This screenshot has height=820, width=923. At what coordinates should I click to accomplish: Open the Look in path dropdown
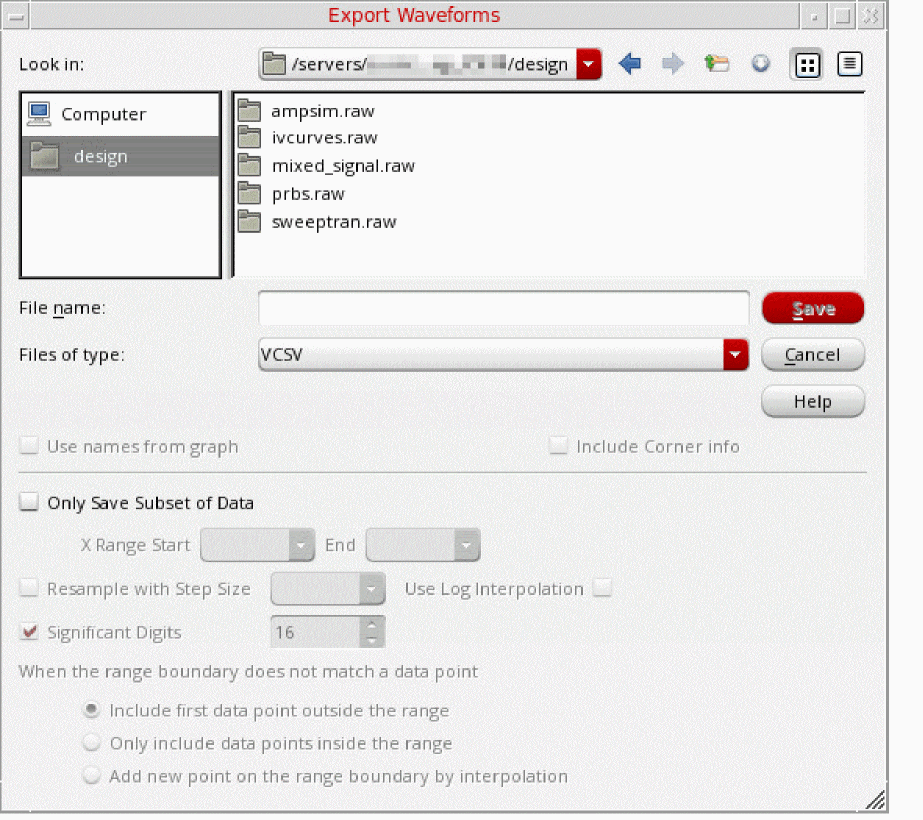tap(589, 64)
